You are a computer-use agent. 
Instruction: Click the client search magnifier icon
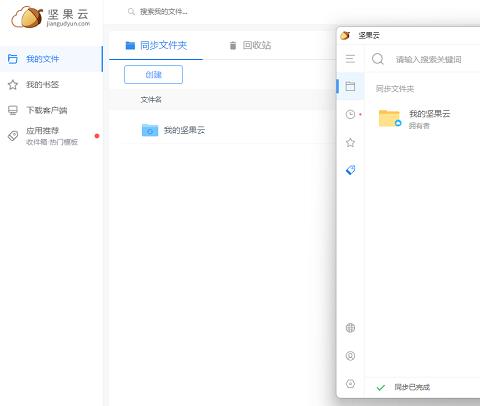[378, 59]
